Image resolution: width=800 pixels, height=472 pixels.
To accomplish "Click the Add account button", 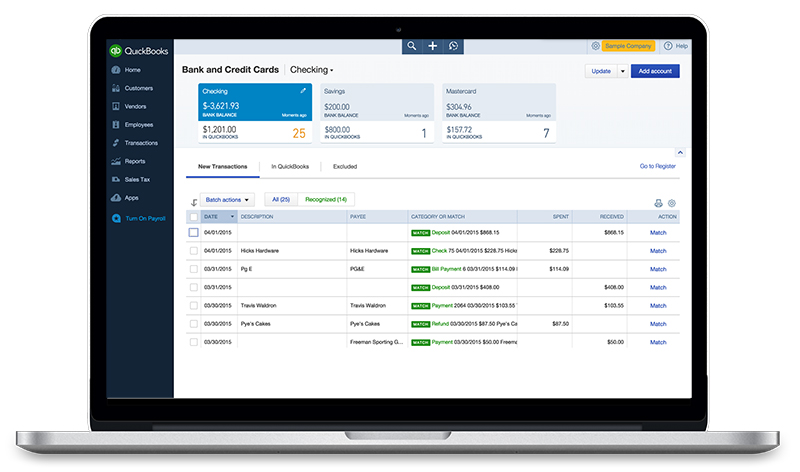I will pos(655,71).
